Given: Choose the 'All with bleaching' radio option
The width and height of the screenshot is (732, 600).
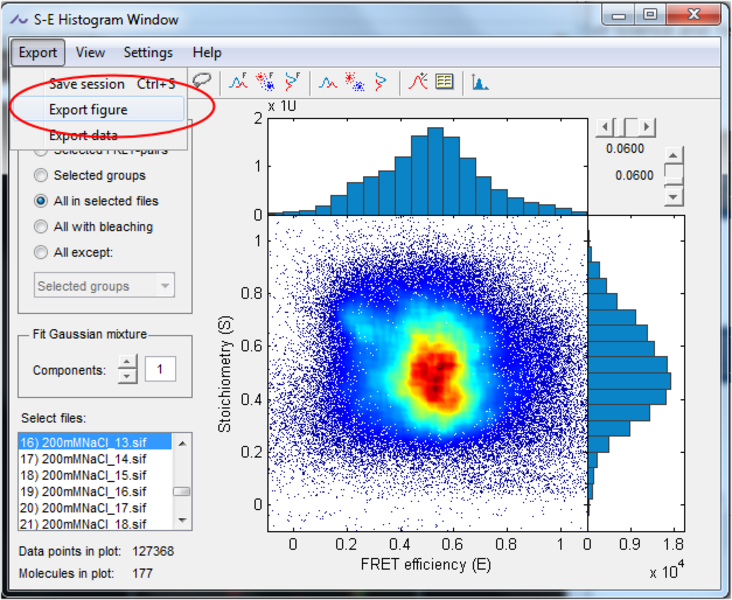Looking at the screenshot, I should point(41,227).
